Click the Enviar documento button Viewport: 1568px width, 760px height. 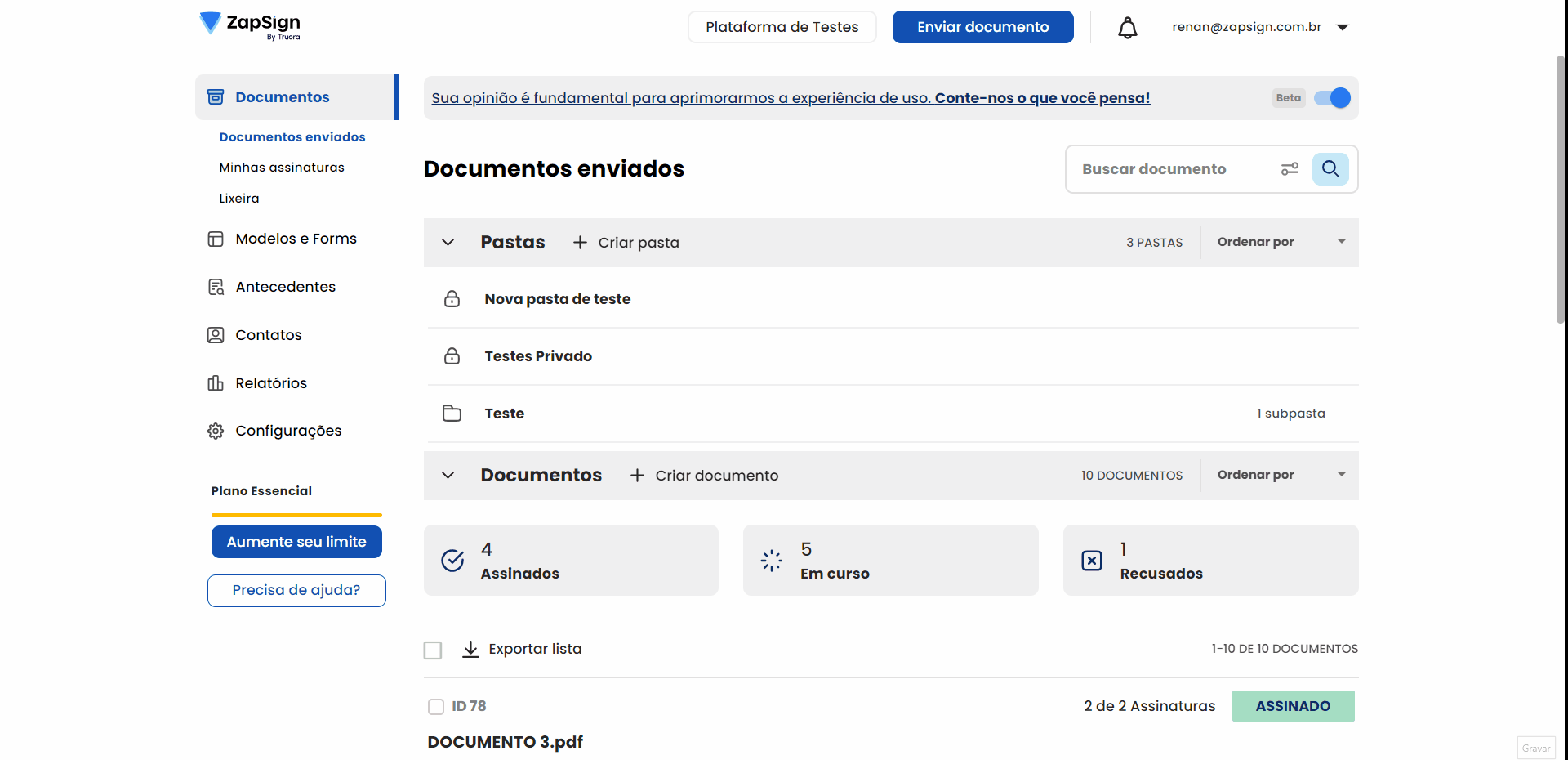coord(983,27)
